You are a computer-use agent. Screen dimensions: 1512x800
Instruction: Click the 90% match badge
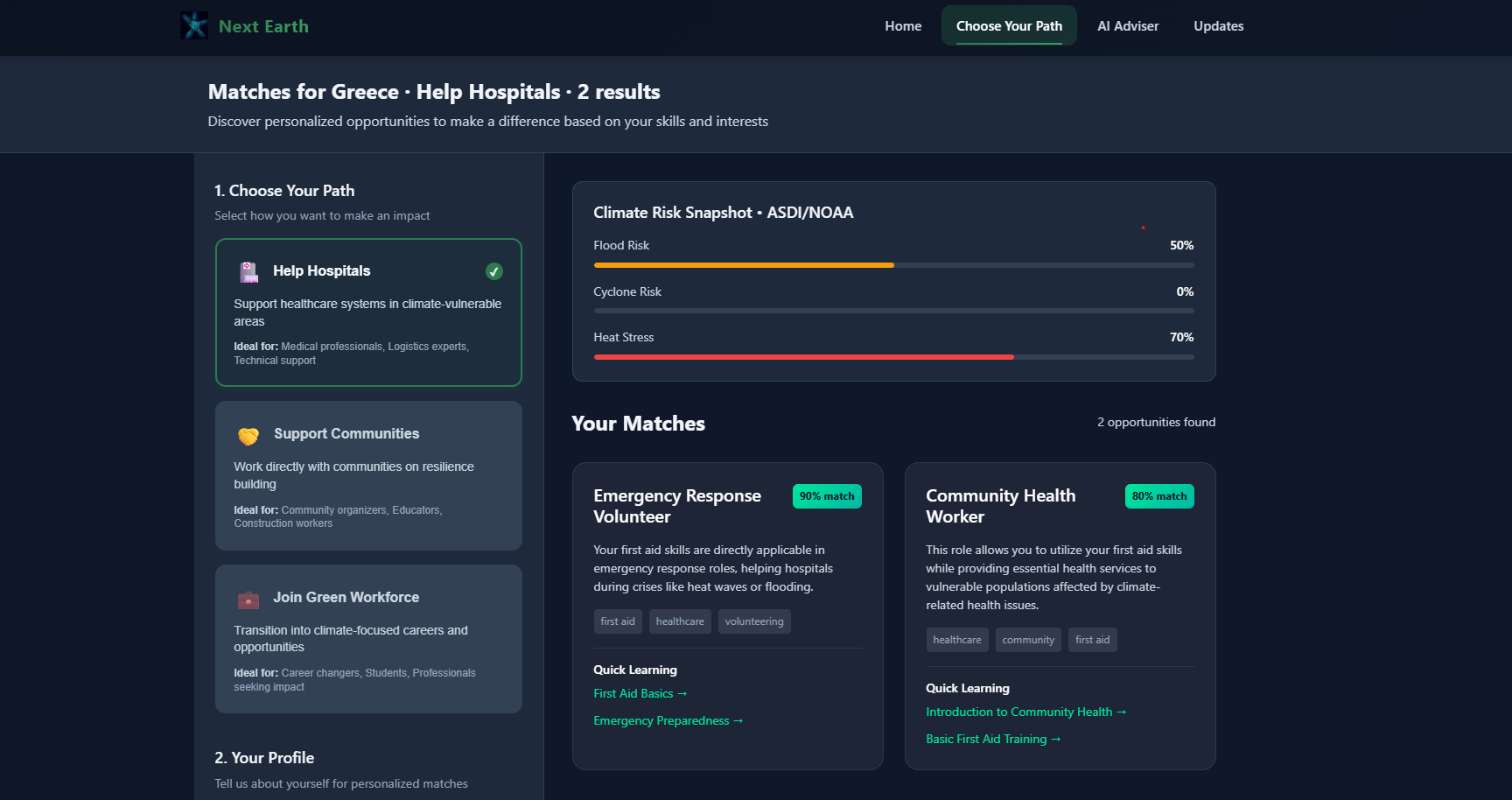[x=827, y=496]
